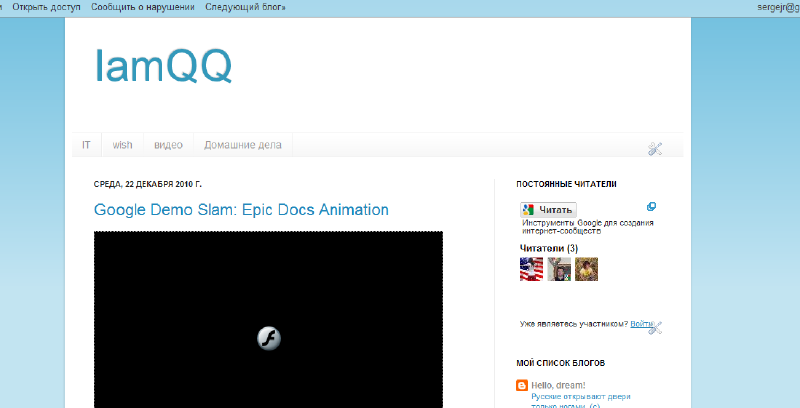Click the wrench icon beside the Войти link
This screenshot has width=800, height=408.
point(656,326)
